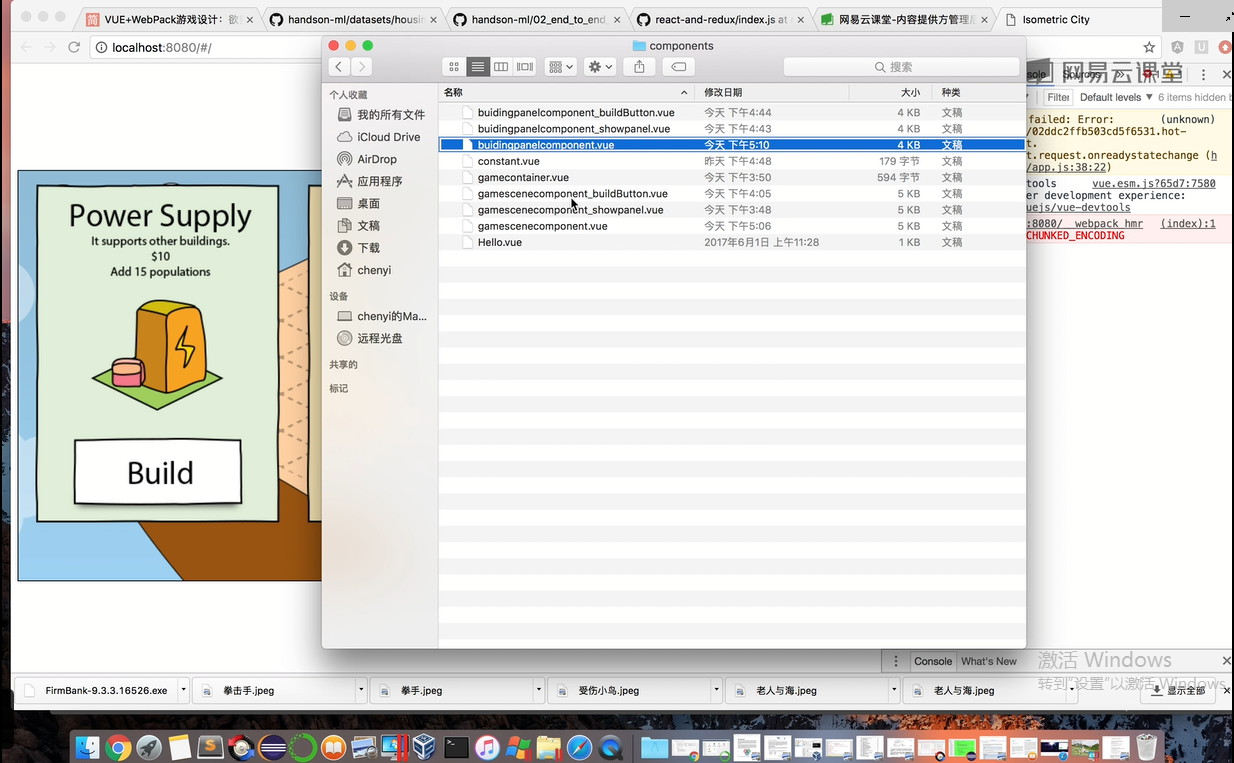1234x763 pixels.
Task: Open 应用程序 in Finder sidebar
Action: [x=370, y=181]
